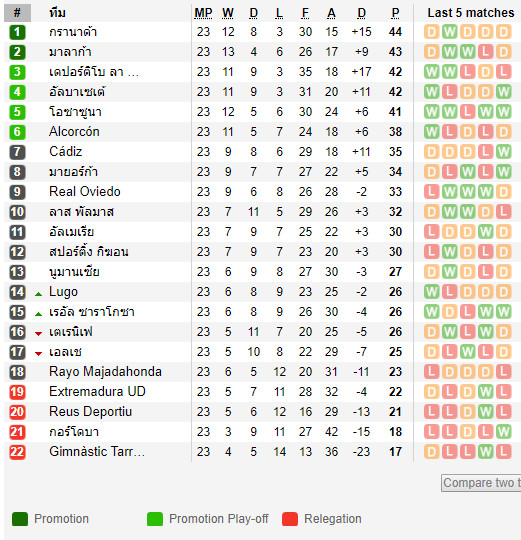Click the red Relegation legend swatch
The width and height of the screenshot is (521, 540).
coord(290,519)
